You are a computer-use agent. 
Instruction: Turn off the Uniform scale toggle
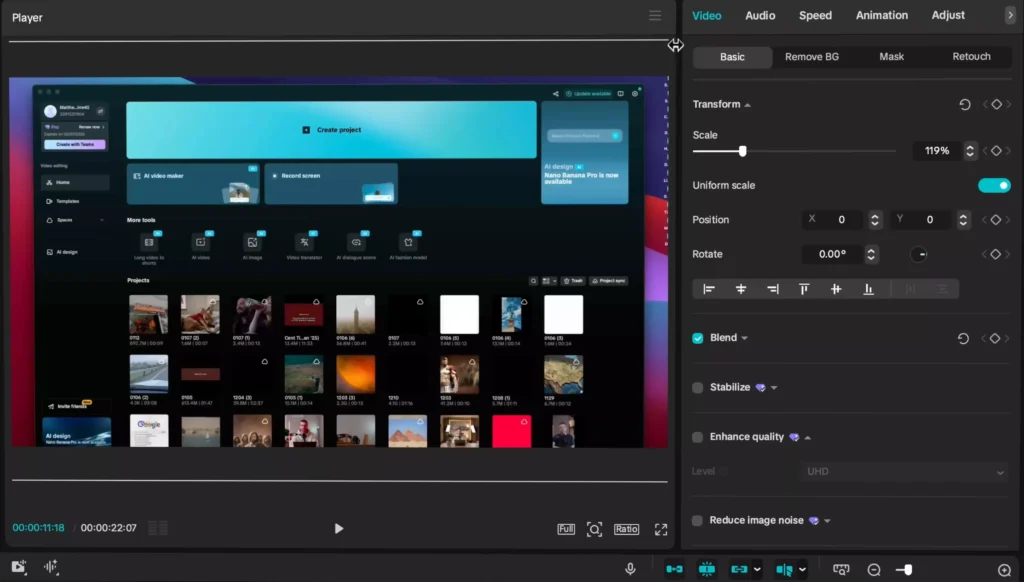[x=994, y=185]
